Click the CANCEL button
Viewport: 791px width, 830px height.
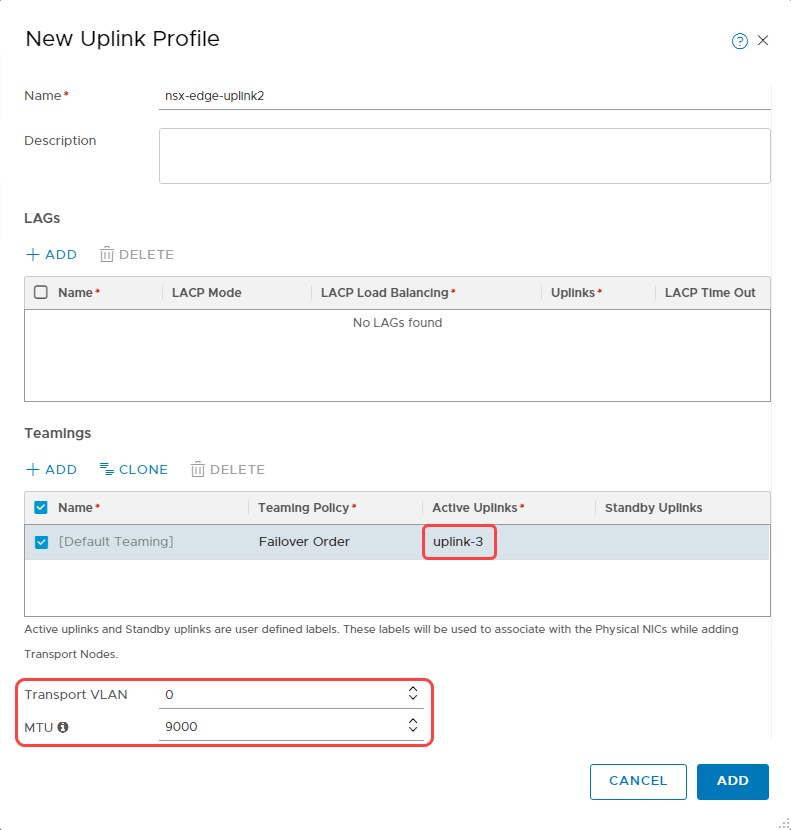[x=638, y=781]
